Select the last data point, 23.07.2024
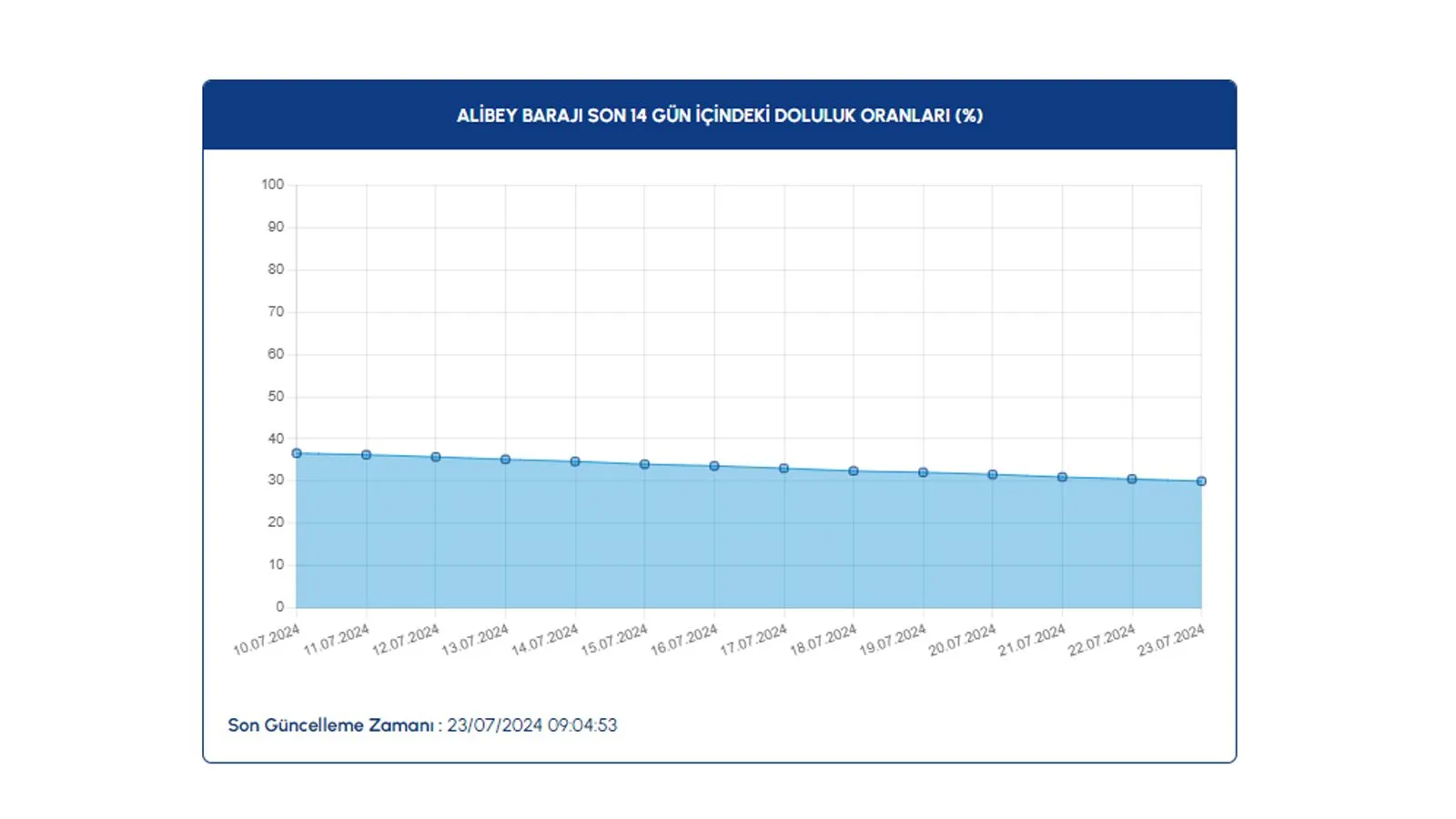 tap(1201, 481)
